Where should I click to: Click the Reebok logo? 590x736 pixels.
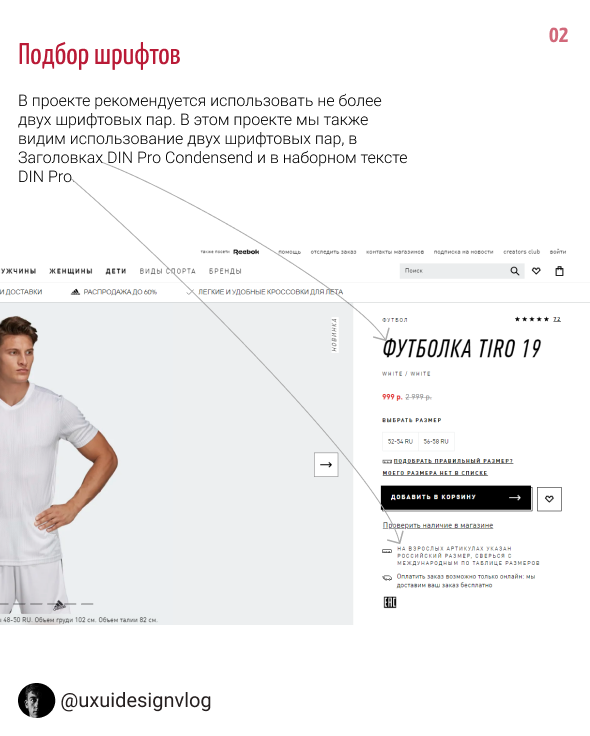pyautogui.click(x=246, y=252)
